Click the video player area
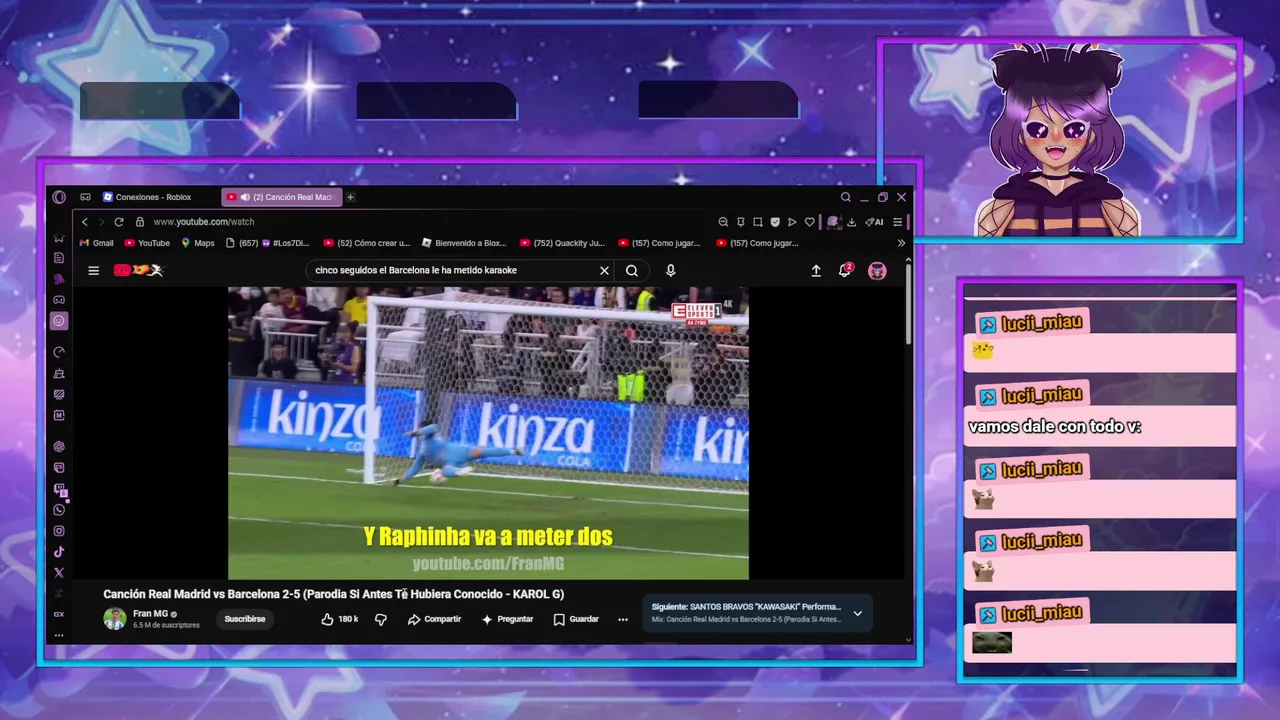 pyautogui.click(x=488, y=433)
